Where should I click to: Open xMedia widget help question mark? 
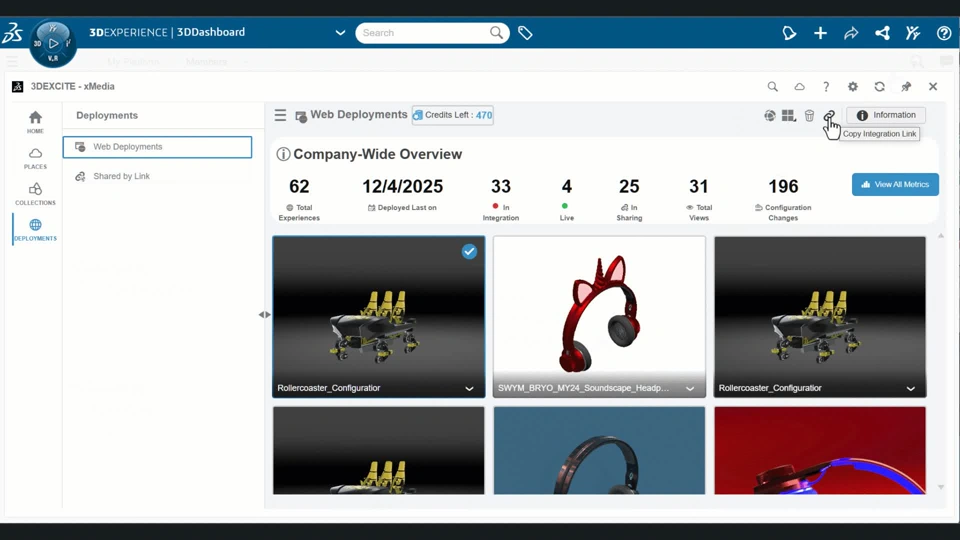pos(826,87)
